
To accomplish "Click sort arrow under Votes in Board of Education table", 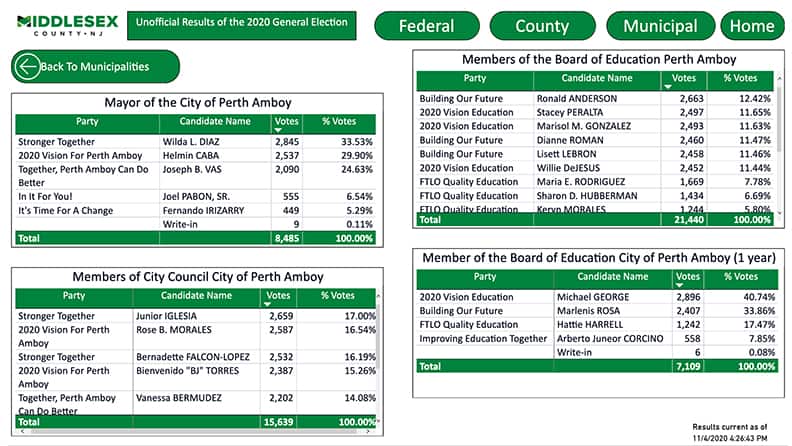I will (668, 86).
